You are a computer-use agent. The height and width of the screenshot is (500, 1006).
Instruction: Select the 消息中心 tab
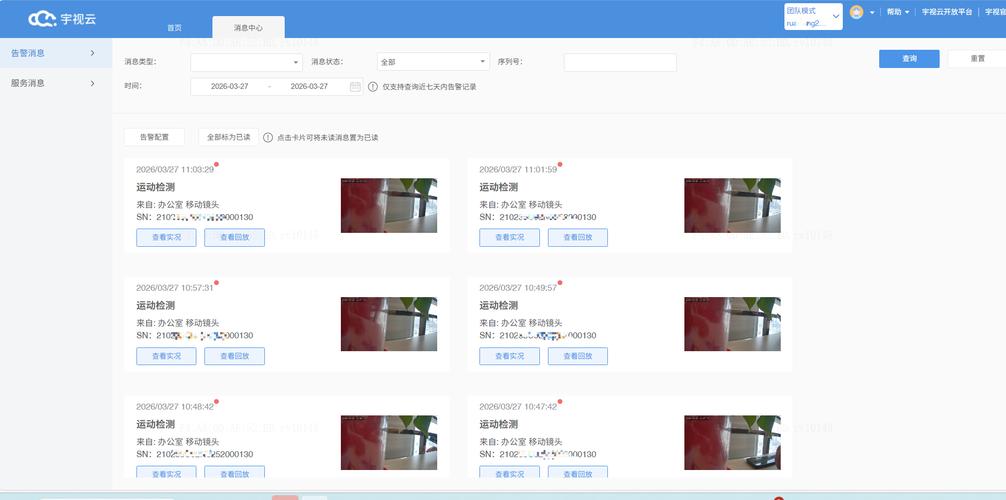248,28
